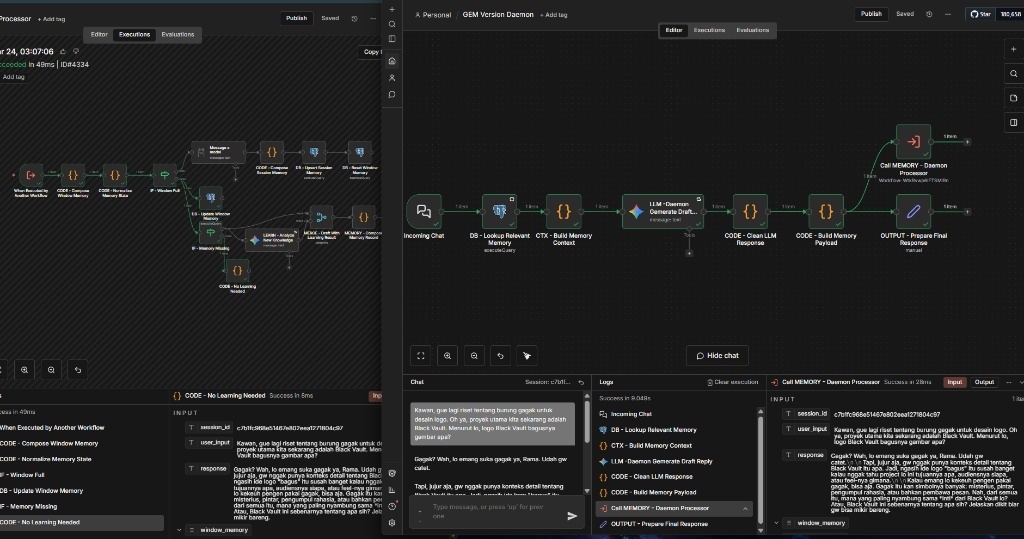This screenshot has width=1024, height=539.
Task: Switch to Input view in right output panel
Action: 954,382
